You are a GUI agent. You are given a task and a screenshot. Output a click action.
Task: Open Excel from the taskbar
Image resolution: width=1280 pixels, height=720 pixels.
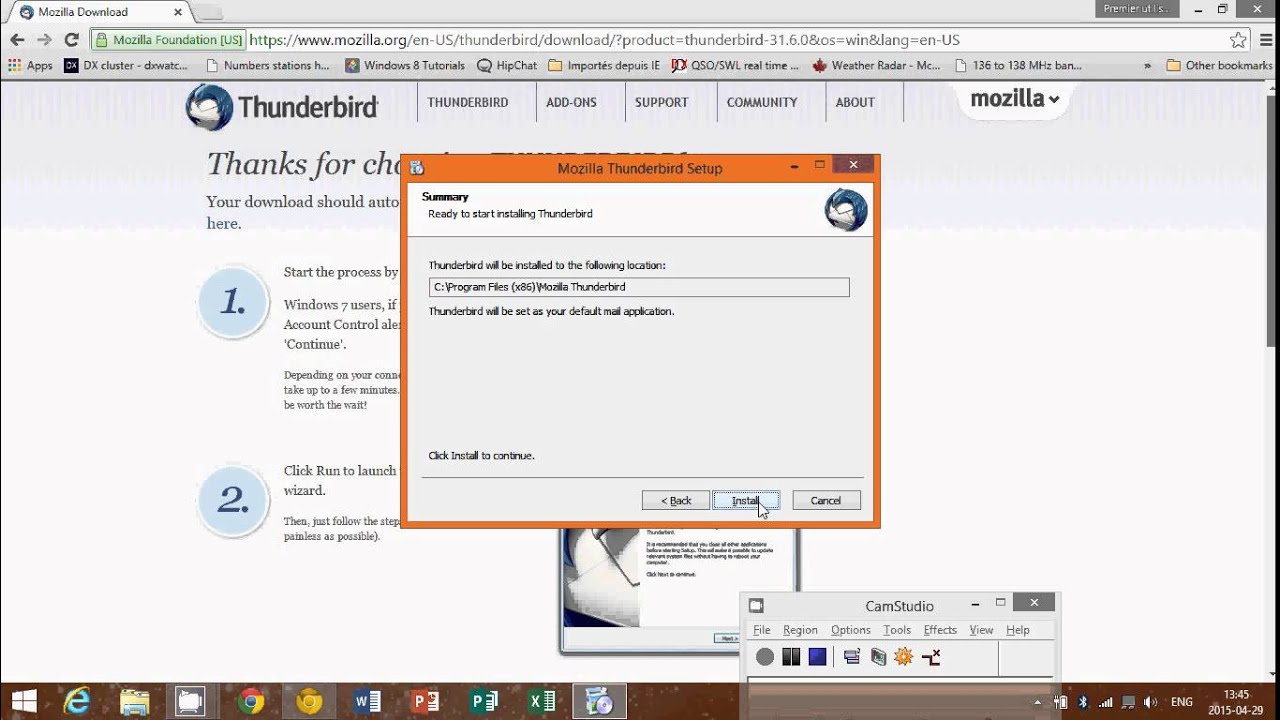542,702
